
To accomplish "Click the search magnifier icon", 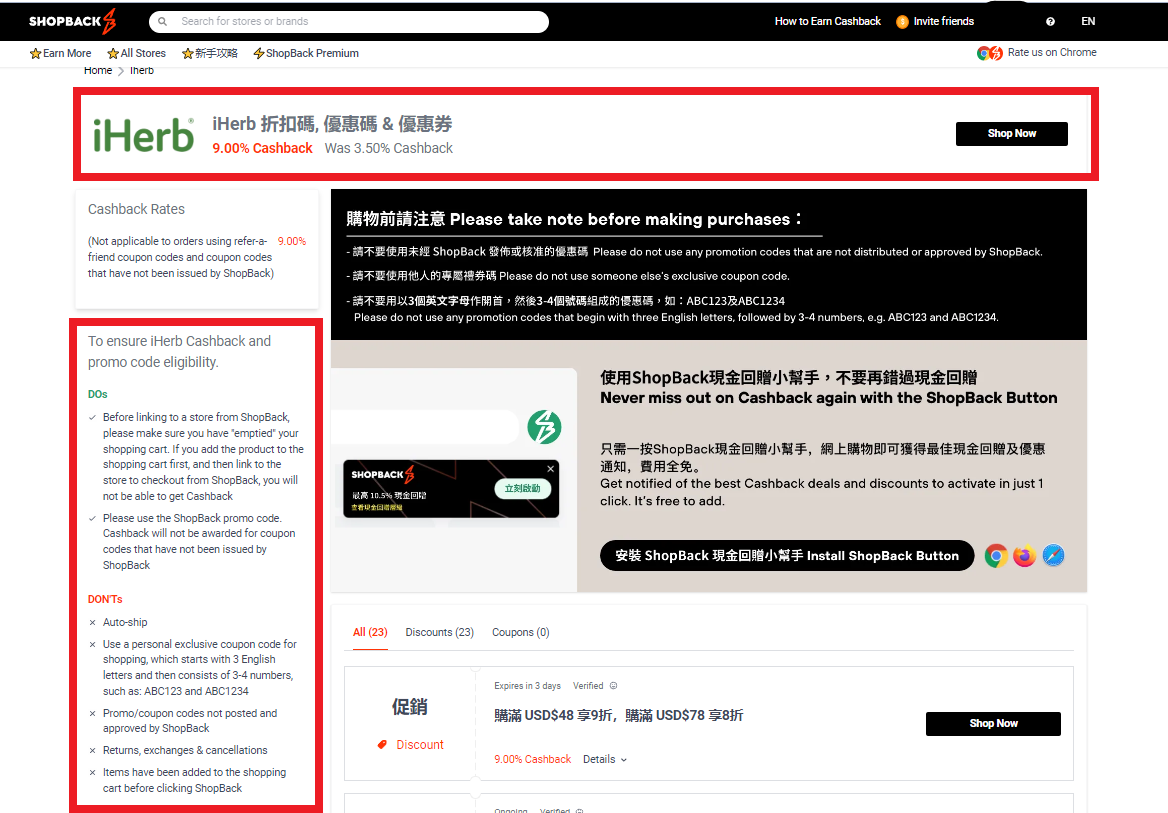I will pos(162,22).
